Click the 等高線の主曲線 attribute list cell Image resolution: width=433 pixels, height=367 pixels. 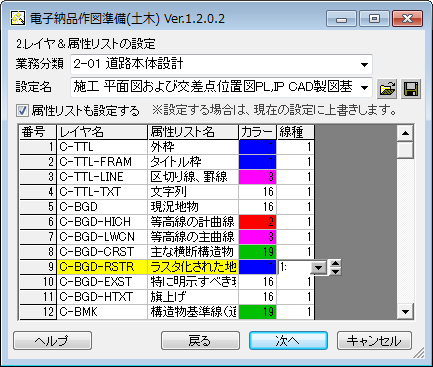(193, 237)
